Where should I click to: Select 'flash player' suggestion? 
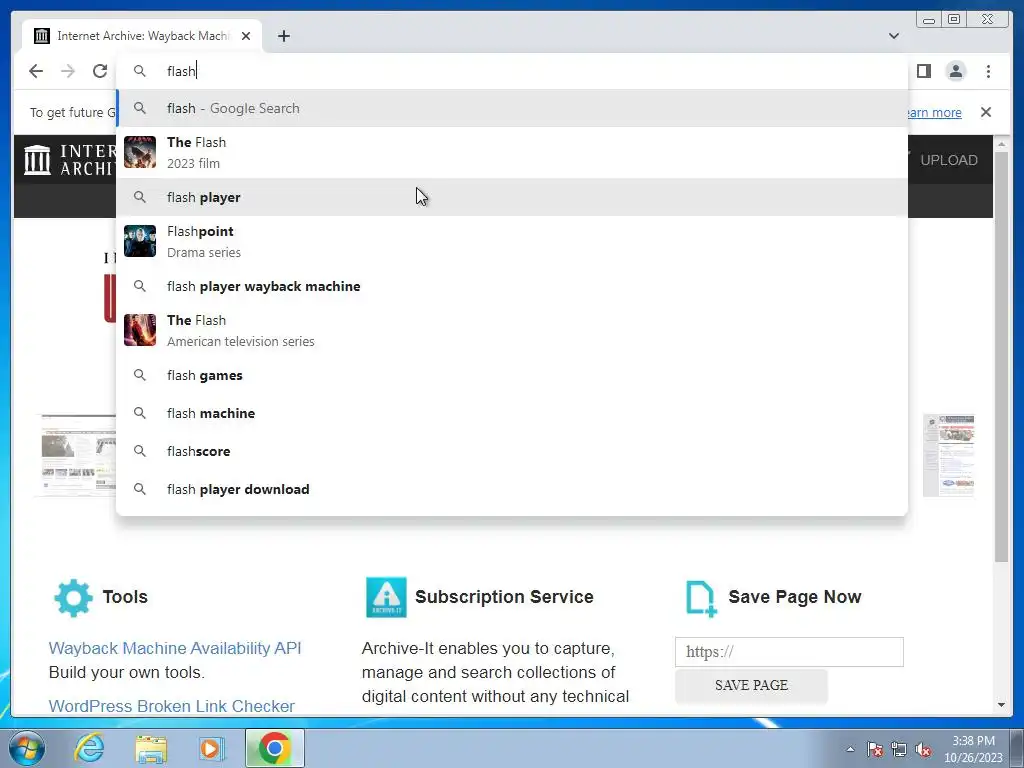513,197
